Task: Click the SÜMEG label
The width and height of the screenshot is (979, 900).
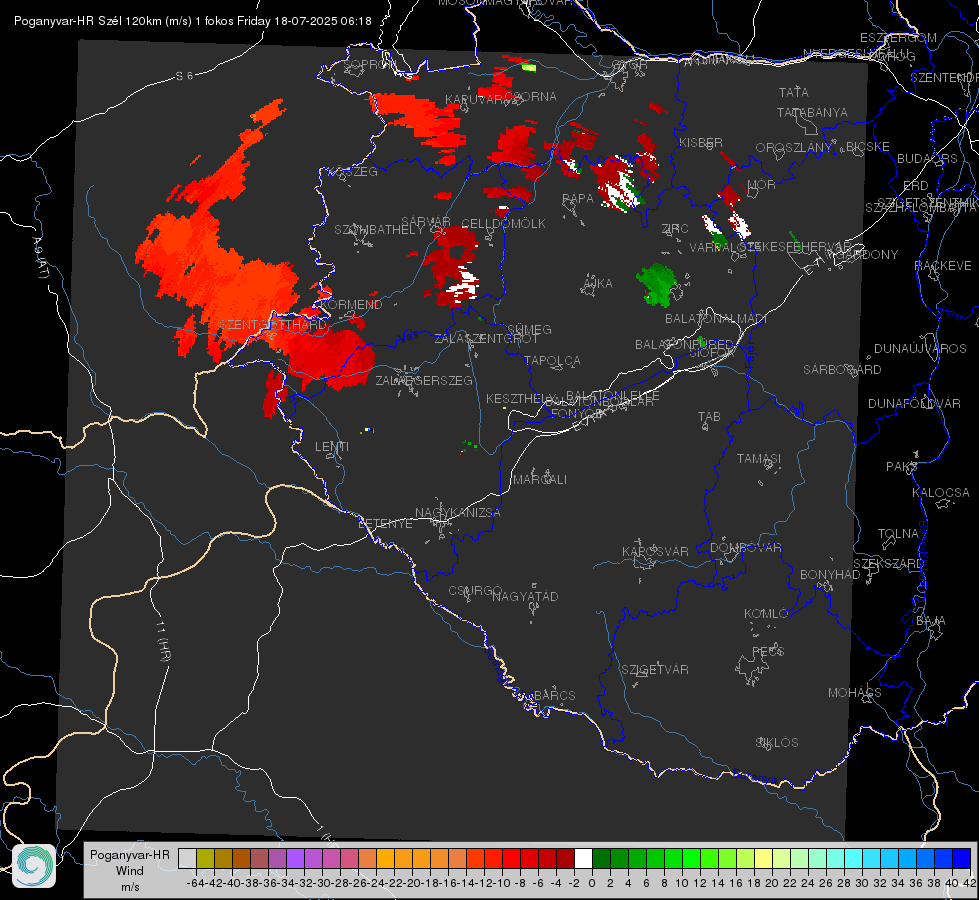Action: tap(529, 329)
